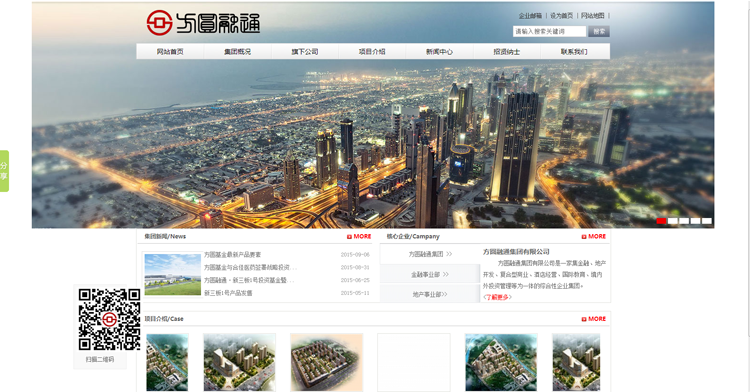Click the news date 2015-09-06
Viewport: 750px width, 392px height.
pos(355,255)
